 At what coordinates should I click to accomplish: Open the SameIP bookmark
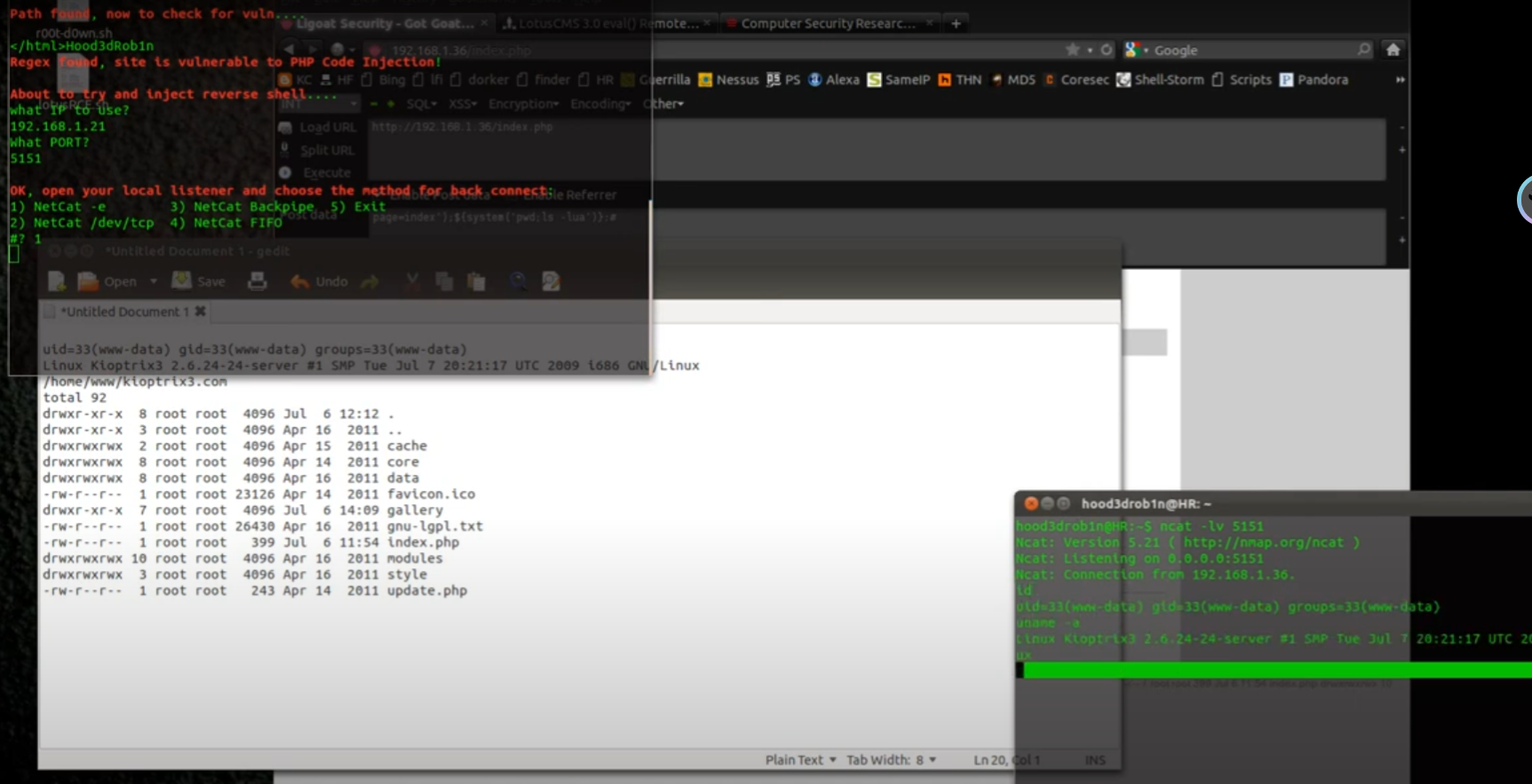click(898, 79)
